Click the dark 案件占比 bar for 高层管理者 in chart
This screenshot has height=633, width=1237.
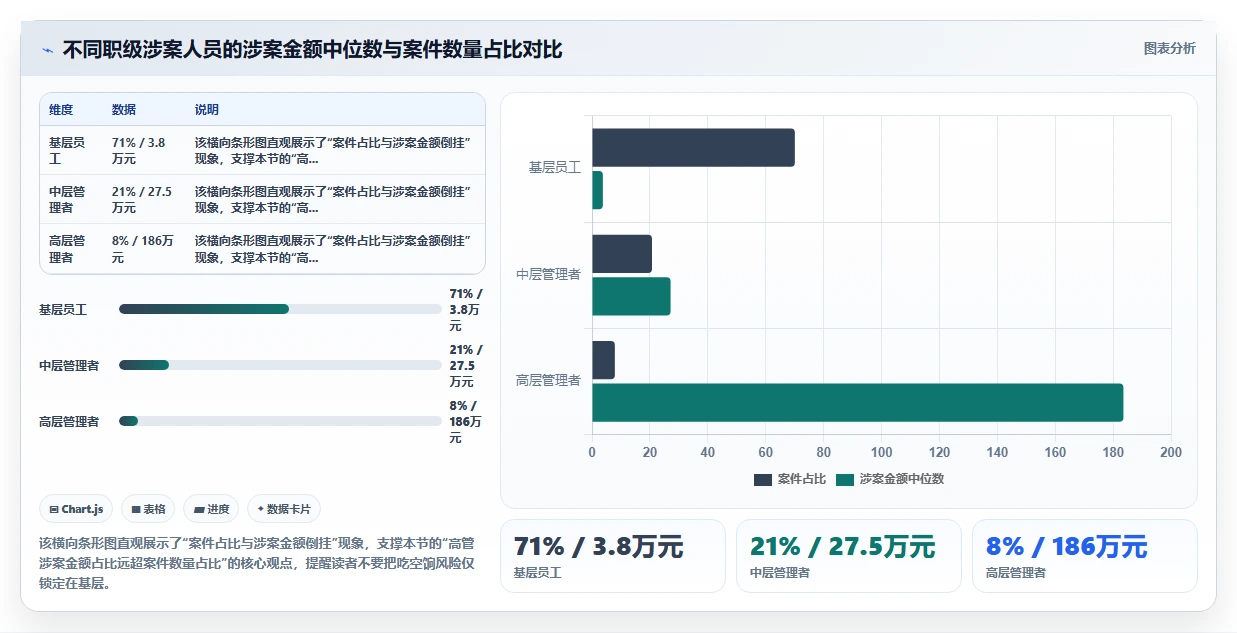(x=603, y=360)
